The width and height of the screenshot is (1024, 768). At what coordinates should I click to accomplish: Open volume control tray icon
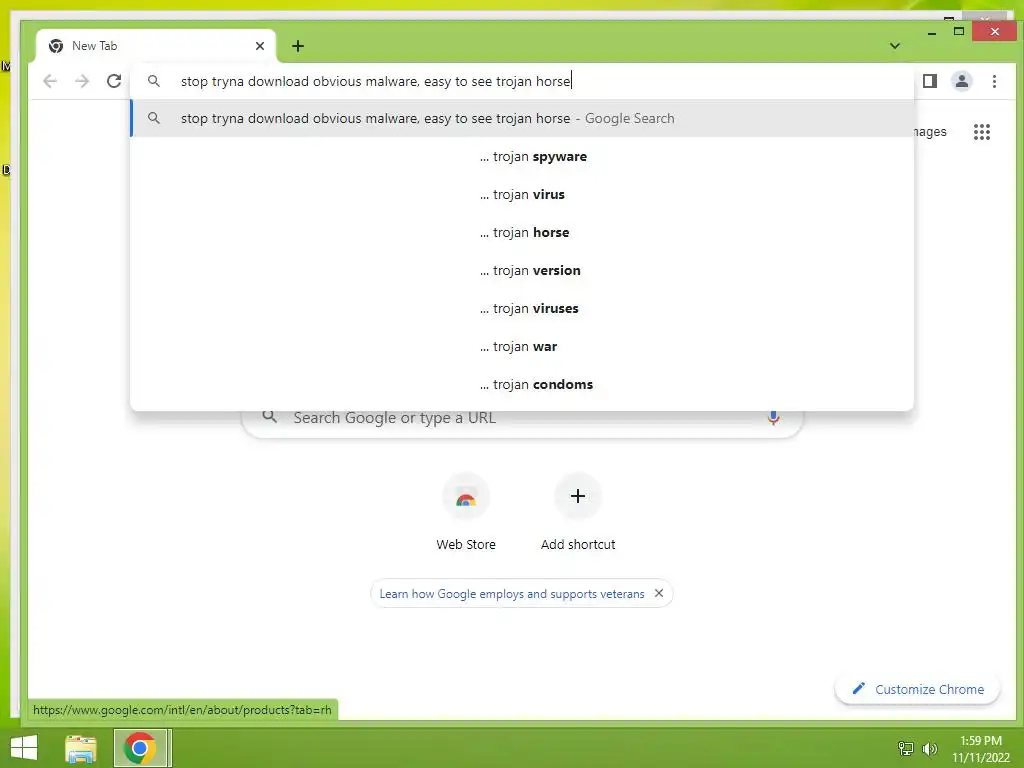pyautogui.click(x=930, y=748)
